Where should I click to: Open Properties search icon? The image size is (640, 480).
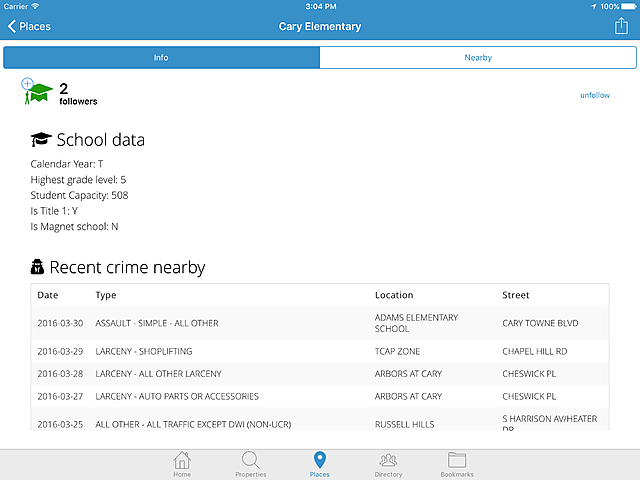[x=250, y=464]
